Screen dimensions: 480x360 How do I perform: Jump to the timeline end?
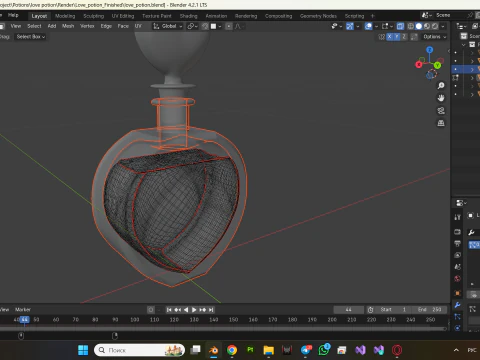[211, 310]
